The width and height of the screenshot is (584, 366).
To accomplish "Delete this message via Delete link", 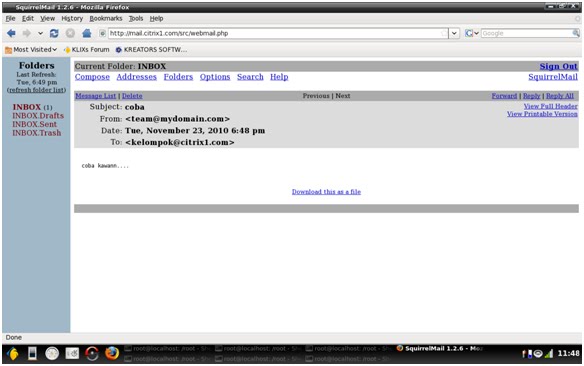I will coord(132,96).
